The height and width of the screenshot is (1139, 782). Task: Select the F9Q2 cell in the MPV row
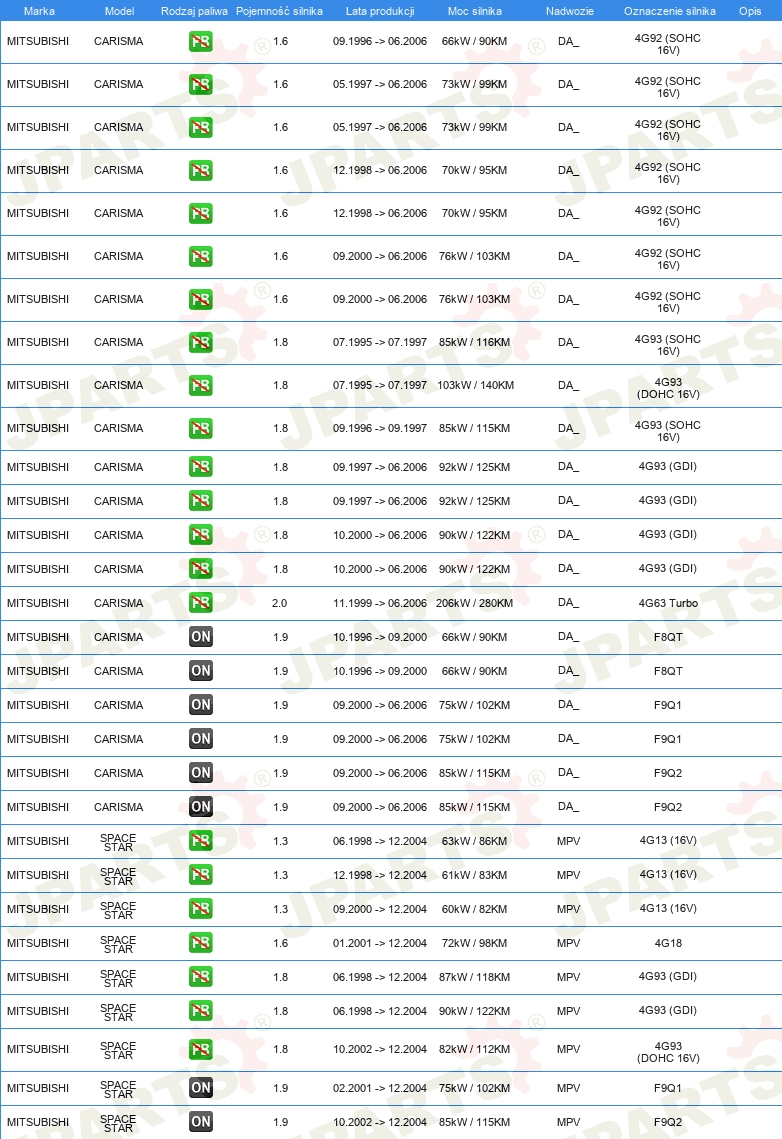tap(668, 1122)
